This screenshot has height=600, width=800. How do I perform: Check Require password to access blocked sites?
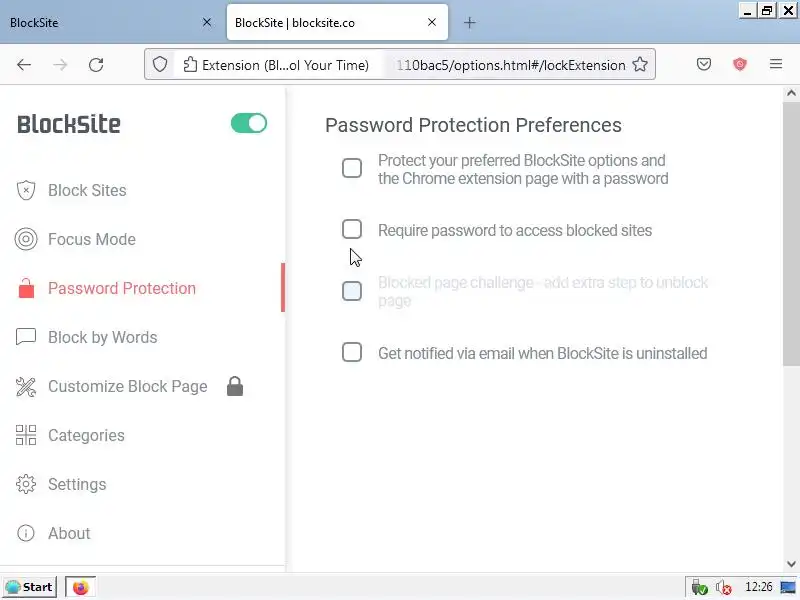click(x=352, y=230)
